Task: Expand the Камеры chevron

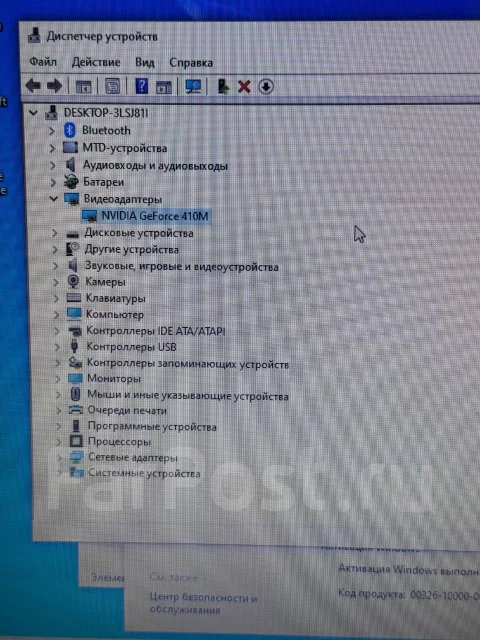Action: 56,282
